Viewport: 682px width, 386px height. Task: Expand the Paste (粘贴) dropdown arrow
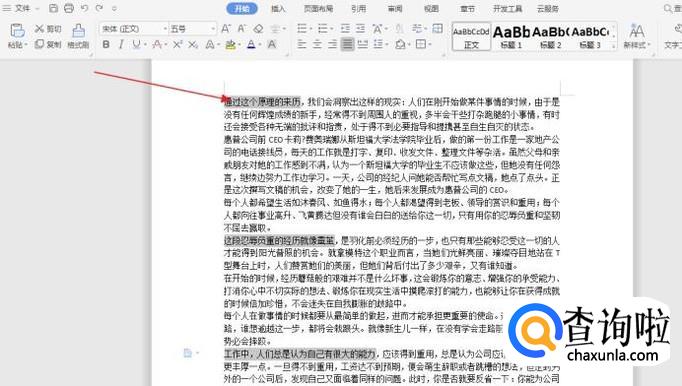(26, 45)
